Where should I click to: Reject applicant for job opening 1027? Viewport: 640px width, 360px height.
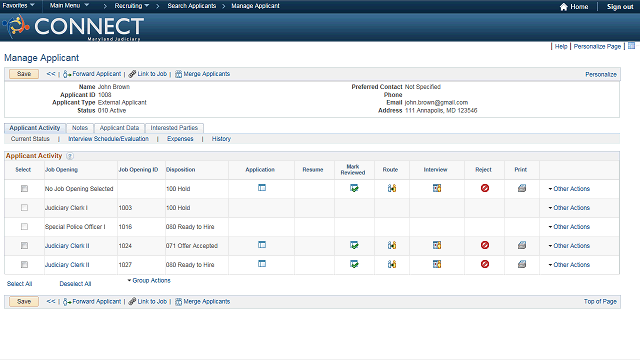[484, 264]
